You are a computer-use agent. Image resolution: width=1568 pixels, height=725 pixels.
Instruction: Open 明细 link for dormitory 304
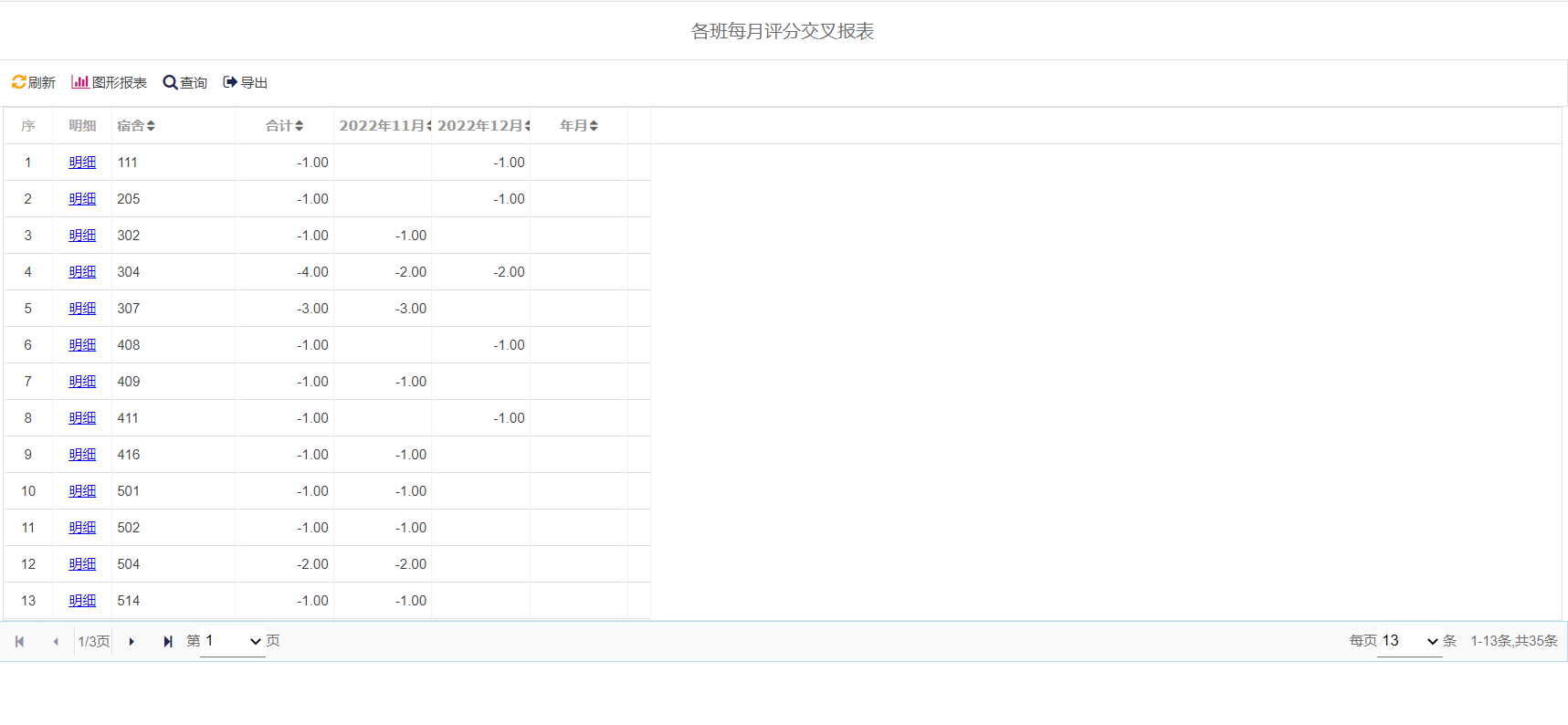[x=82, y=272]
